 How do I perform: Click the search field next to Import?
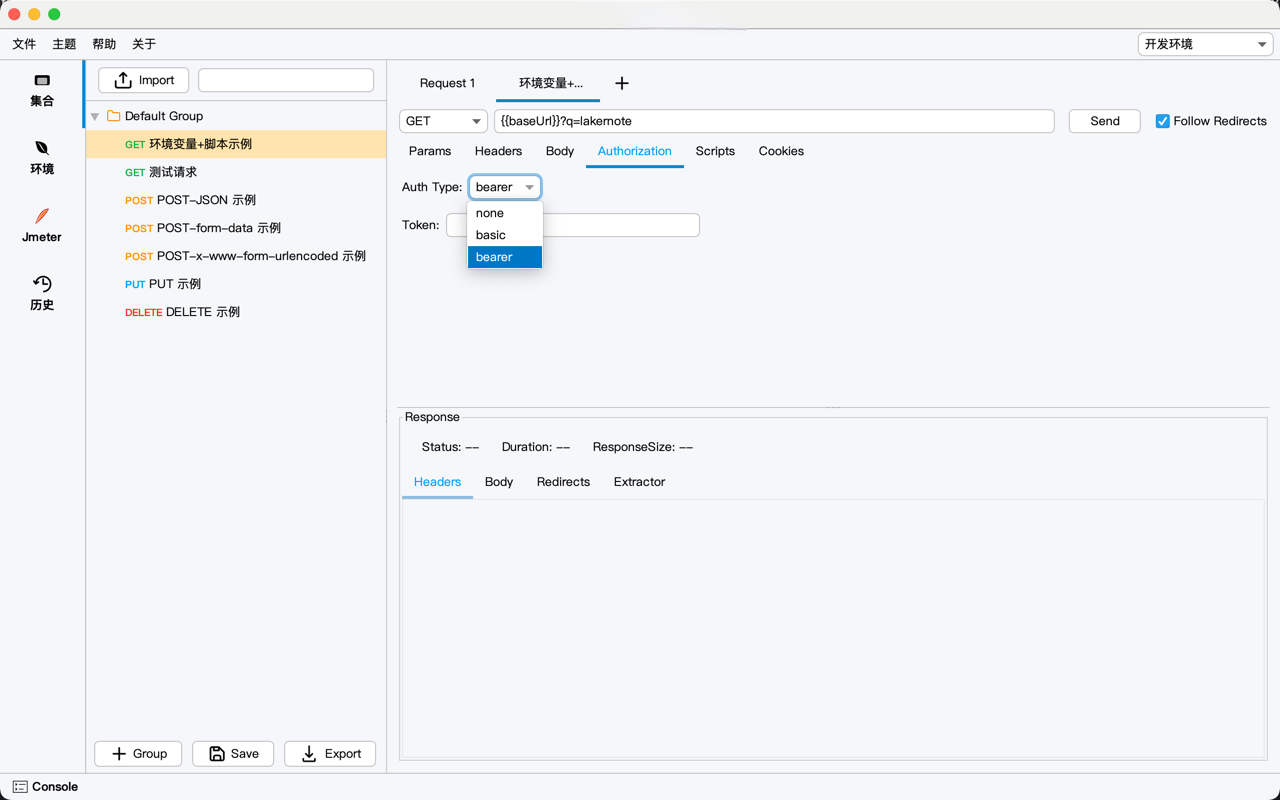[286, 80]
